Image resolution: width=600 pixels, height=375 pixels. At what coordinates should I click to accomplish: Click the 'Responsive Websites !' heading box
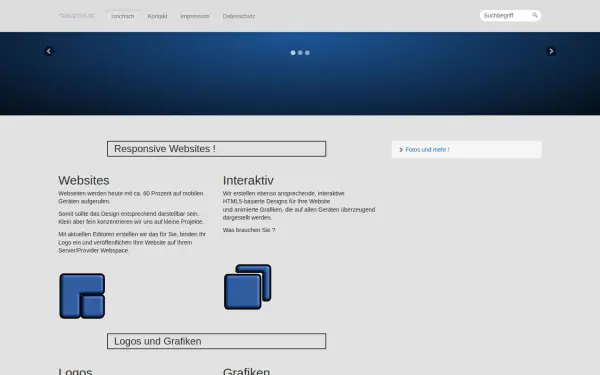217,149
